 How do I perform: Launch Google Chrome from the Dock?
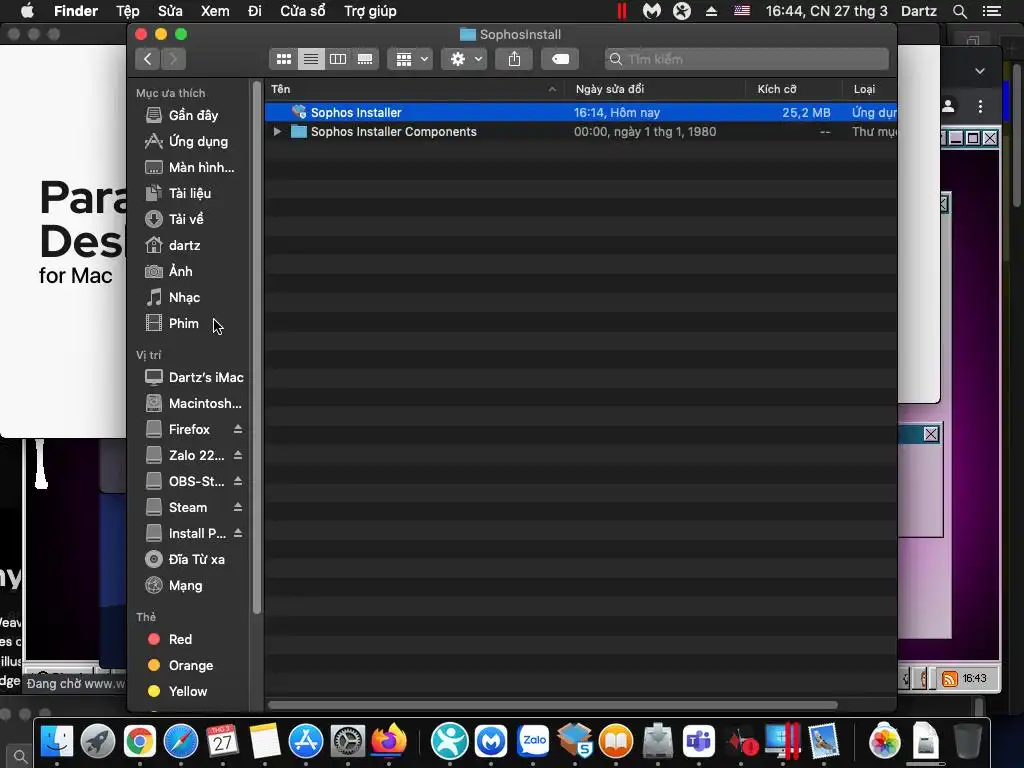click(140, 742)
